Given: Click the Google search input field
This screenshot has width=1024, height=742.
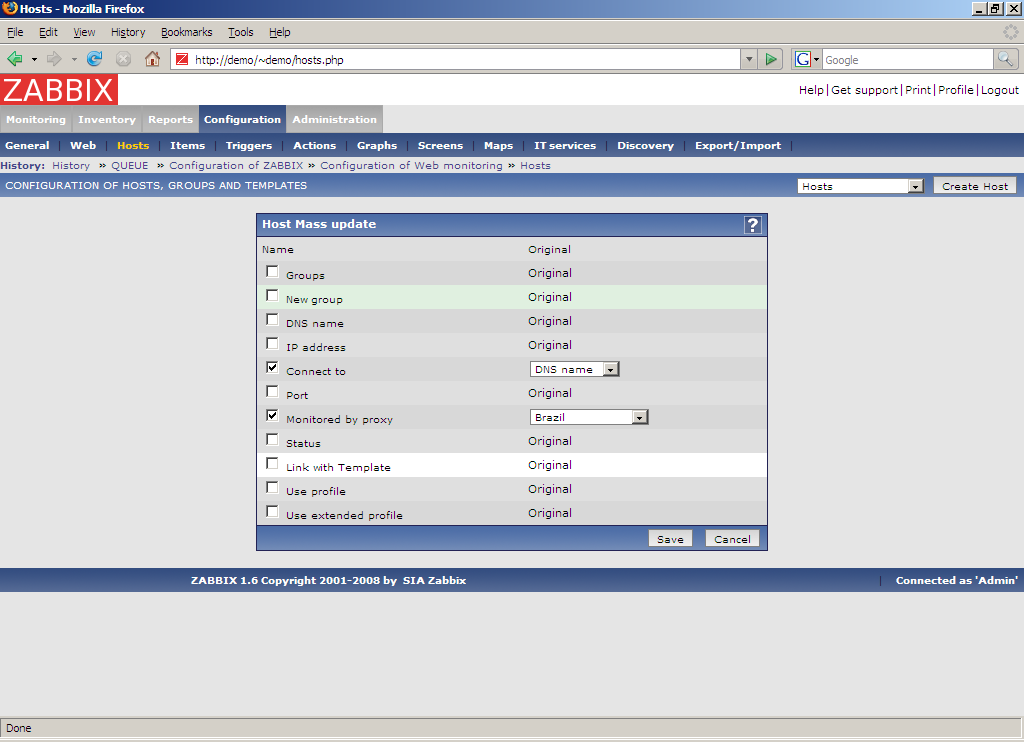Looking at the screenshot, I should click(908, 59).
